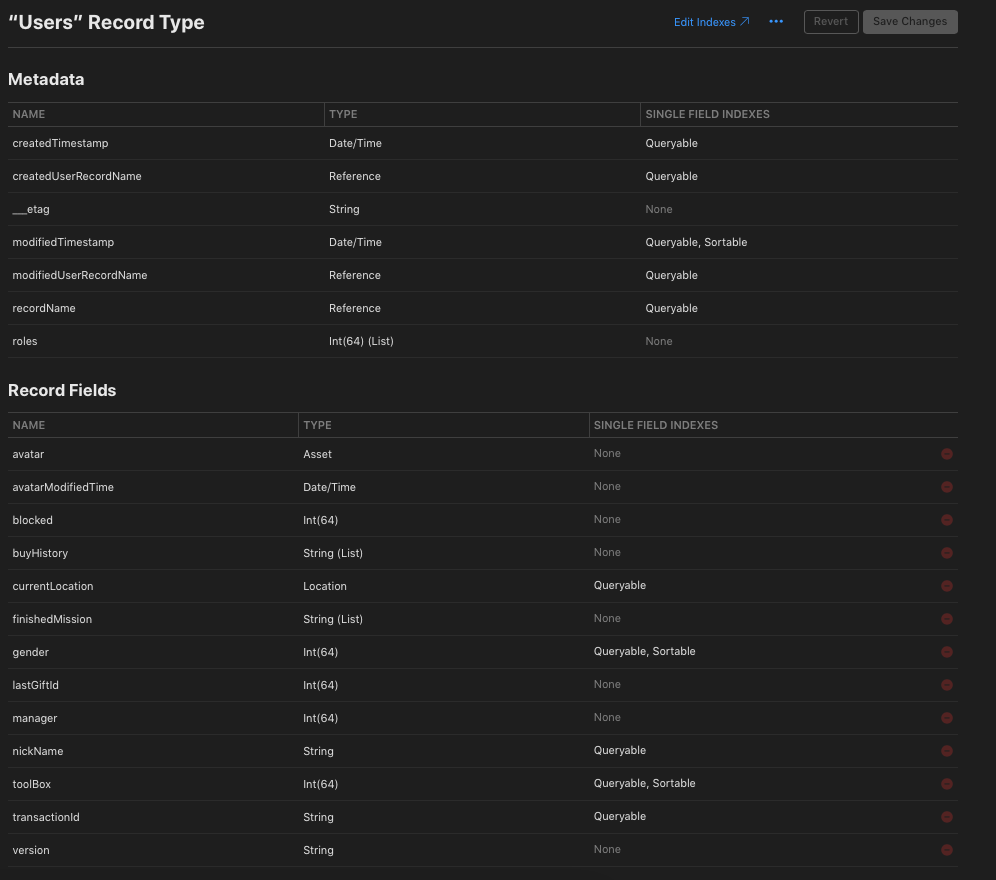The height and width of the screenshot is (880, 996).
Task: Click the manager field name
Action: [x=35, y=719]
